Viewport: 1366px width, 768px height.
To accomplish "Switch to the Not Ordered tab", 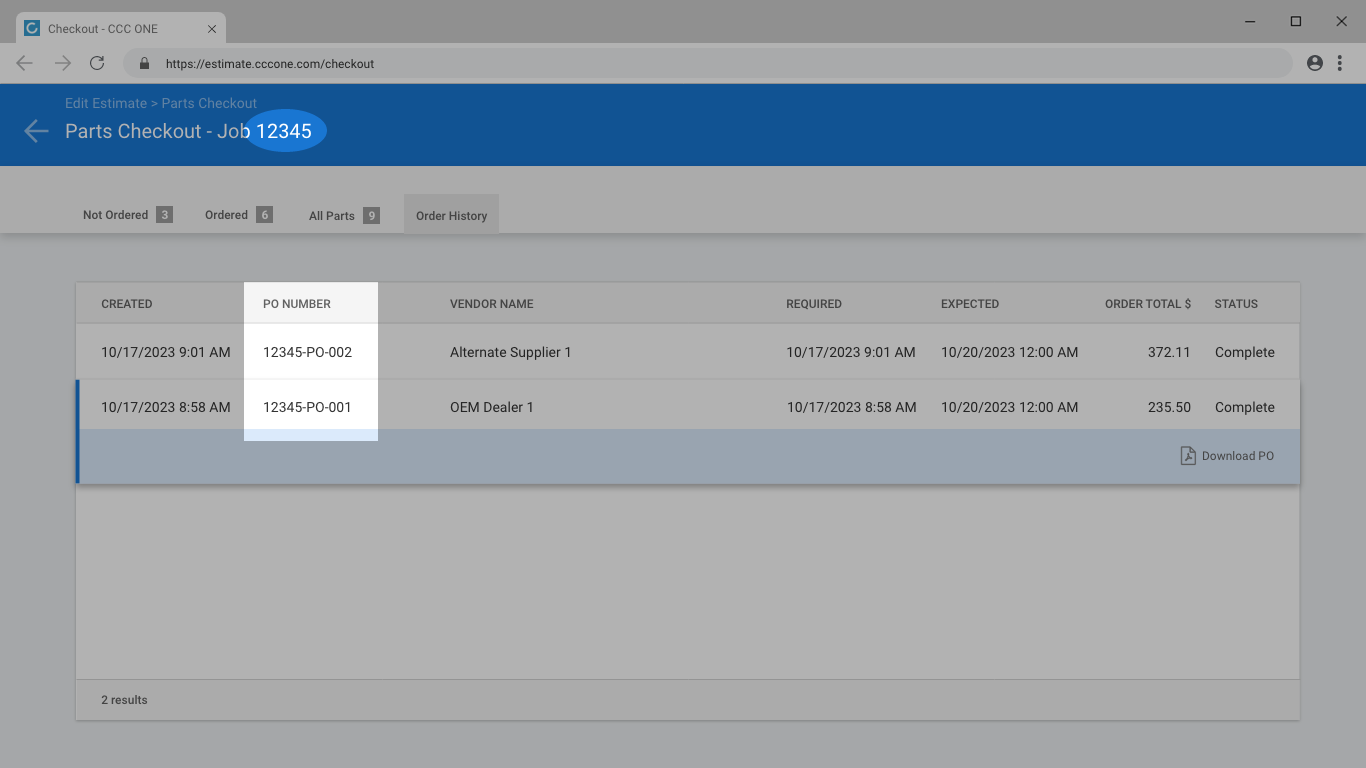I will [x=128, y=215].
